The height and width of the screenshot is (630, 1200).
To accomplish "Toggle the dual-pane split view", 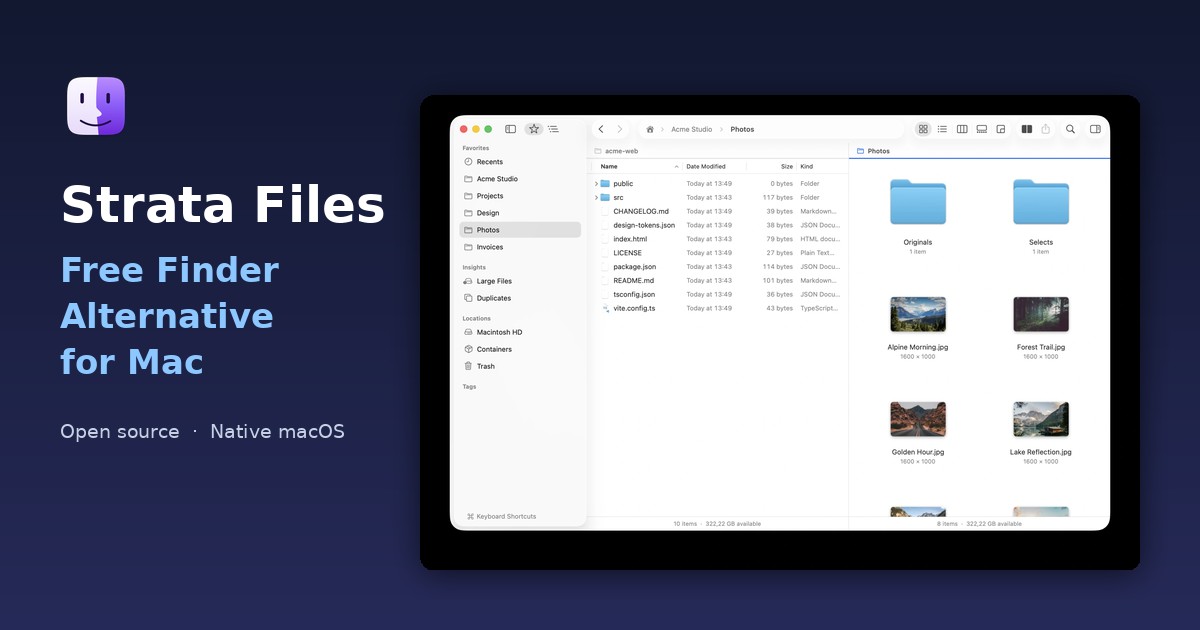I will [1027, 129].
